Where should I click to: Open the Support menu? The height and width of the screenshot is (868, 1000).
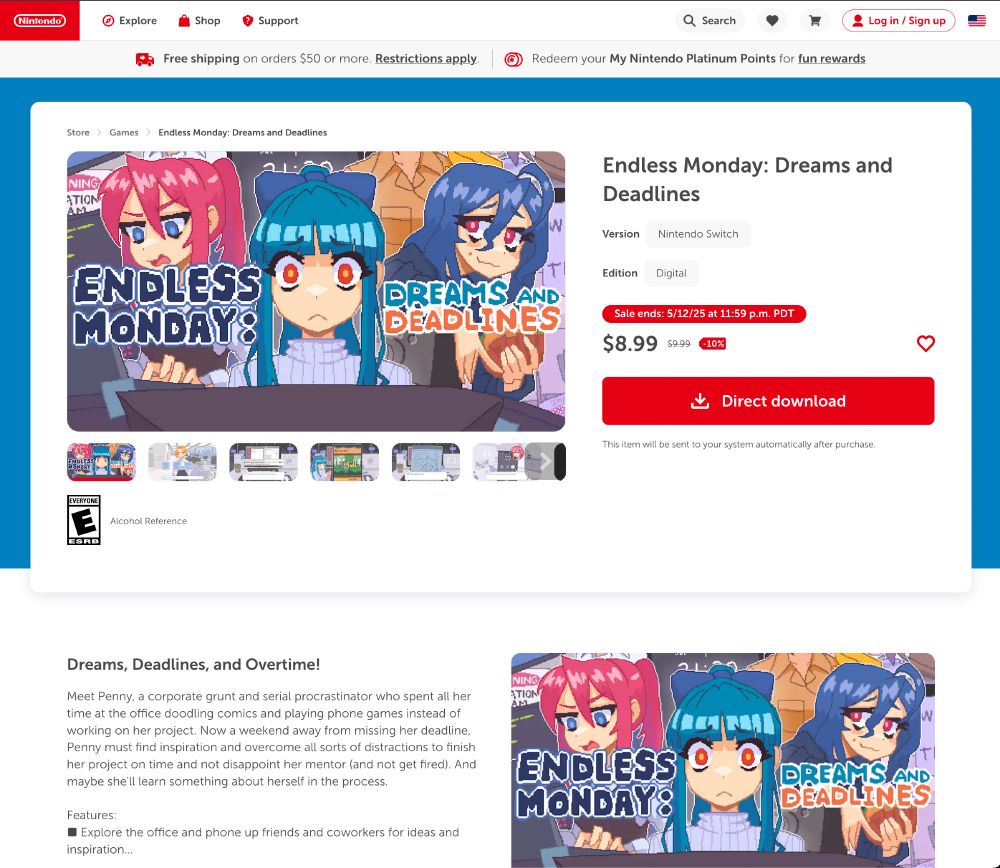click(x=270, y=20)
